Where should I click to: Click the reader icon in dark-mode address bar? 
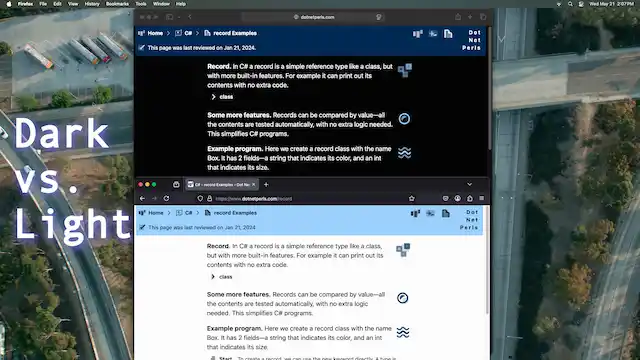pyautogui.click(x=379, y=17)
